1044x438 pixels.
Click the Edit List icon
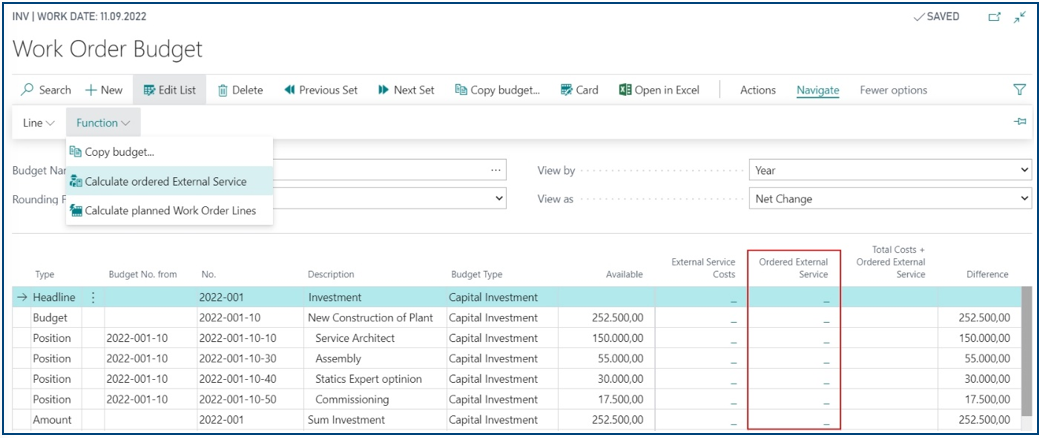pos(149,90)
